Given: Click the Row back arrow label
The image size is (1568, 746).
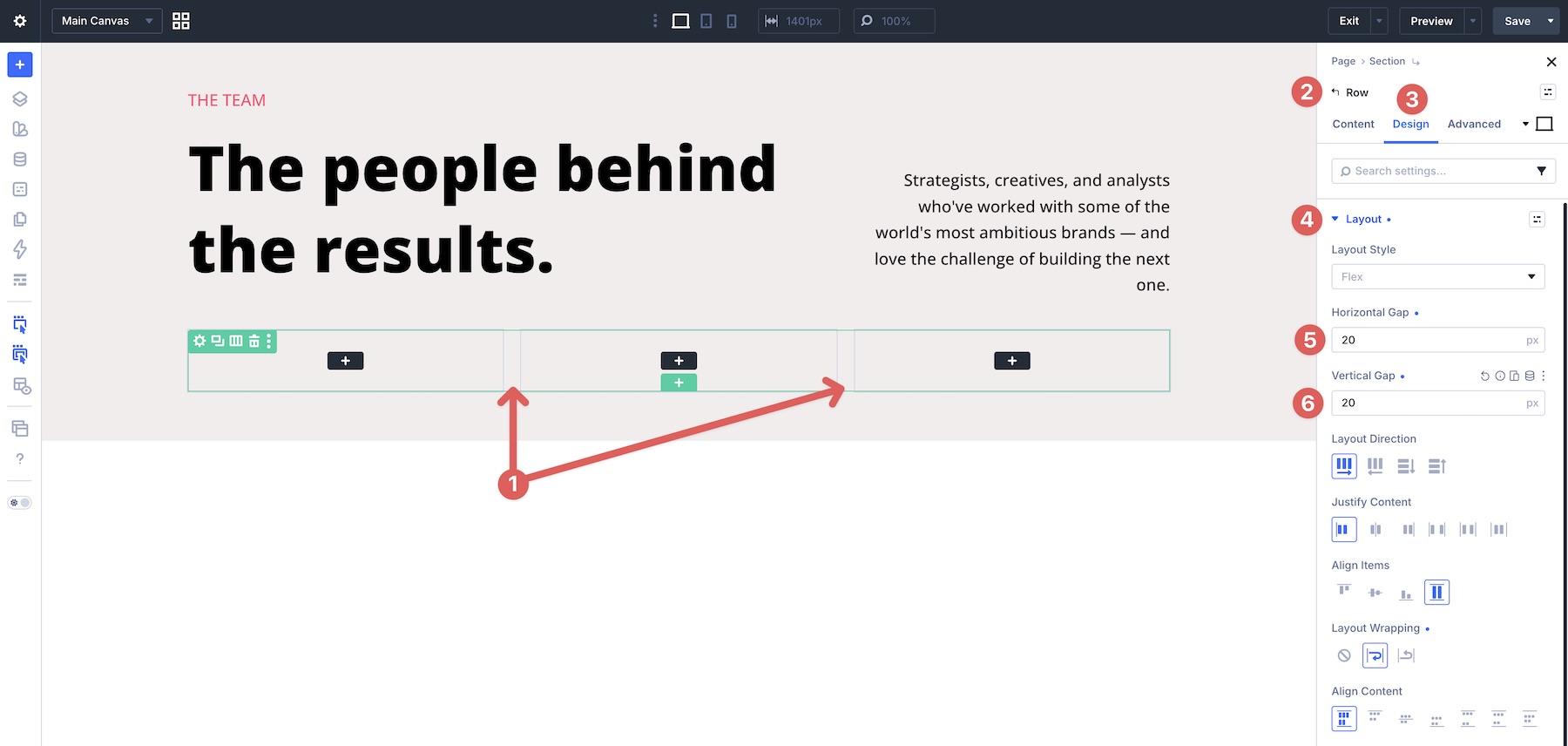Looking at the screenshot, I should click(x=1350, y=92).
